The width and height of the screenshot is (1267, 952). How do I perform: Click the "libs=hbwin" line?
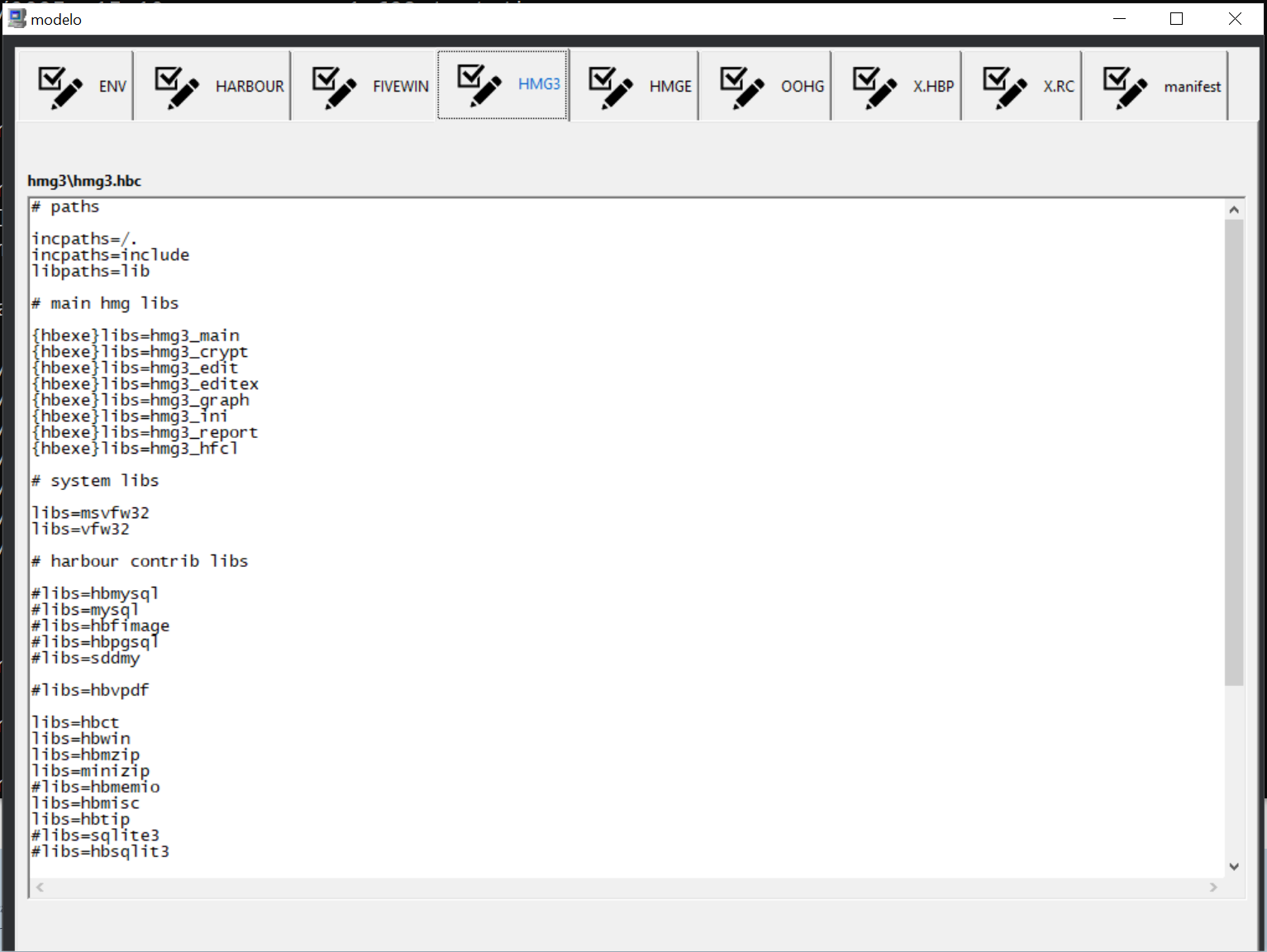pos(80,739)
